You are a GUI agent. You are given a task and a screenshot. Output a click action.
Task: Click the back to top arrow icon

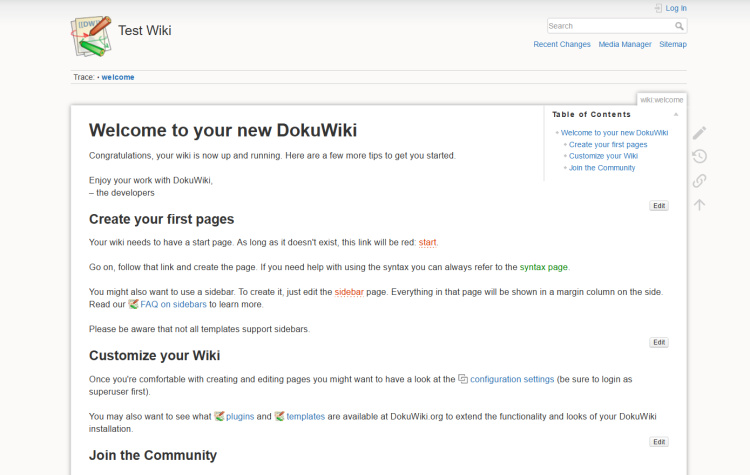700,204
